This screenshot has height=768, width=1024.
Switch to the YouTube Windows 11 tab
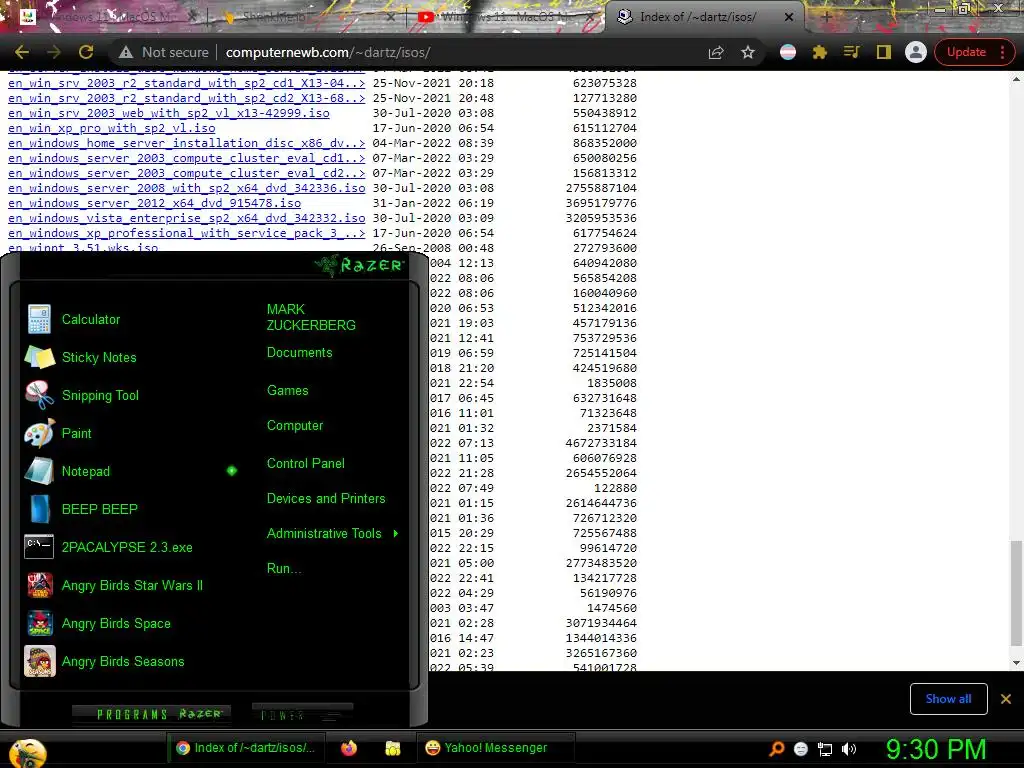coord(504,17)
